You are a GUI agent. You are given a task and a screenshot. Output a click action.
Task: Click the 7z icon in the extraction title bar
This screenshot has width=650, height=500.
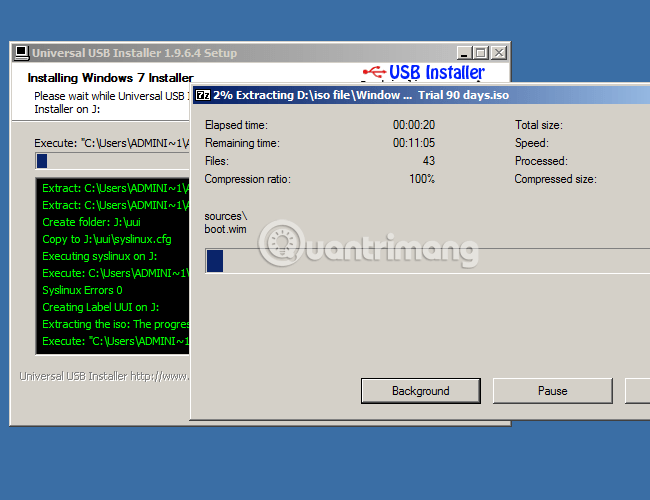pos(203,95)
